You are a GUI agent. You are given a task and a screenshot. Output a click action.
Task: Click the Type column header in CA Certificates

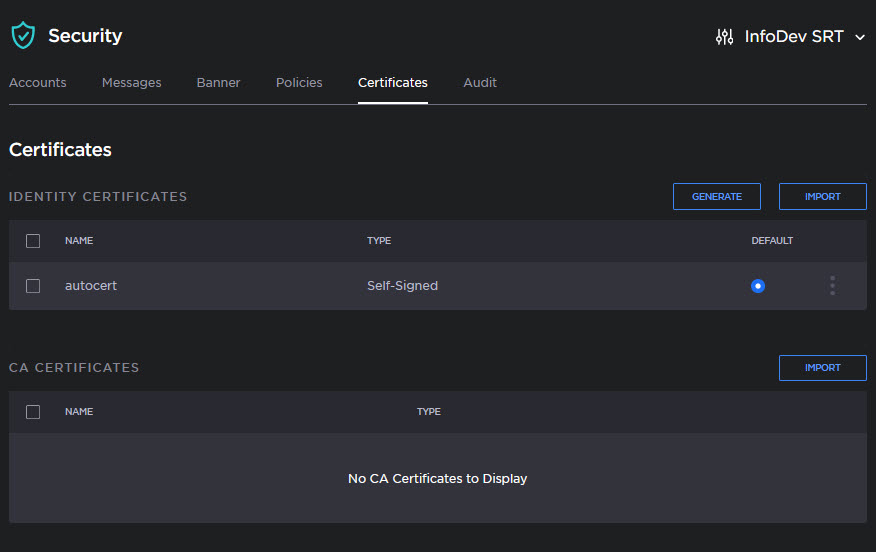click(428, 412)
